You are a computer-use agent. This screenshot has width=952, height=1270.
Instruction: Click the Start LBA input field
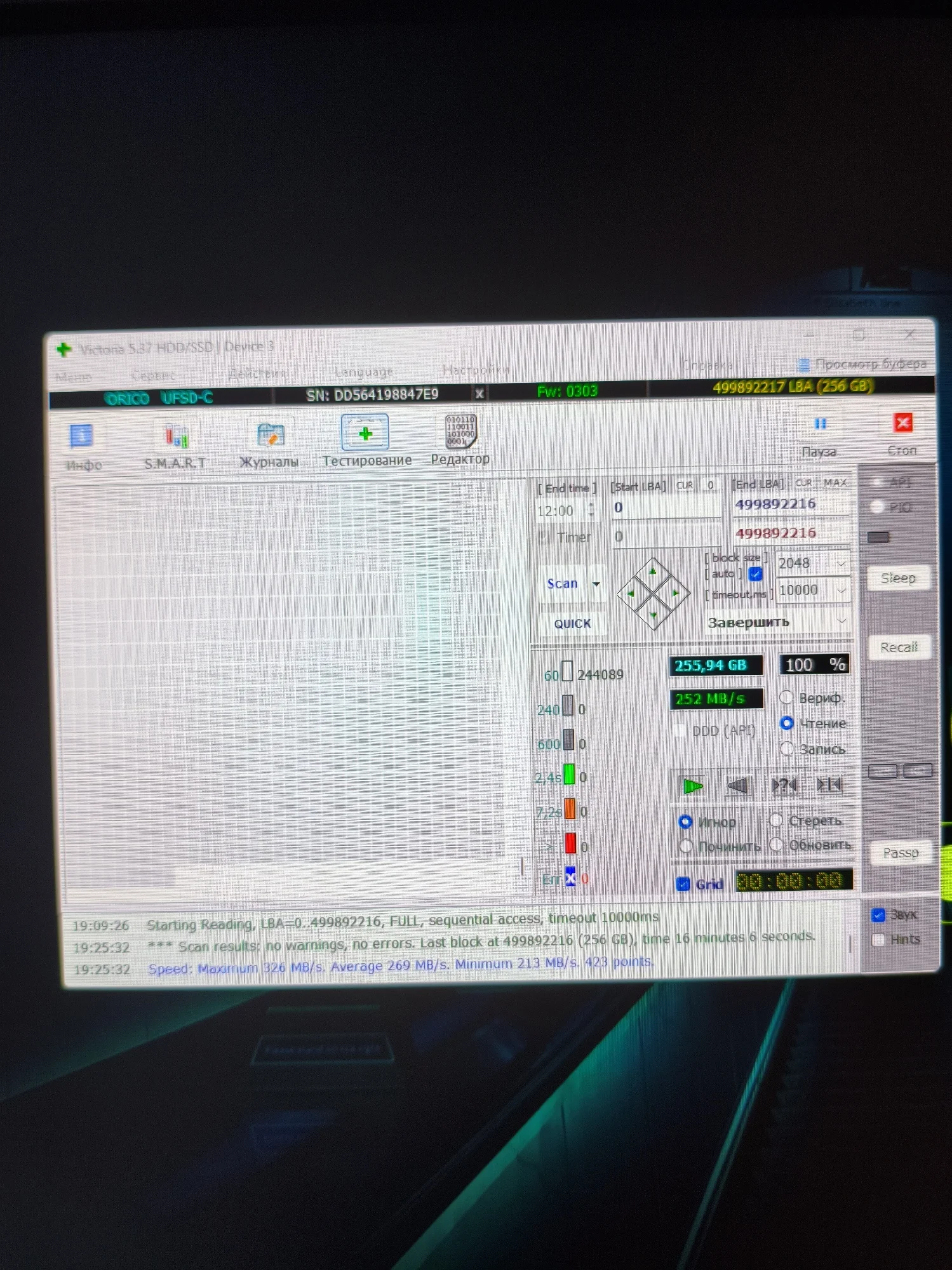(666, 507)
